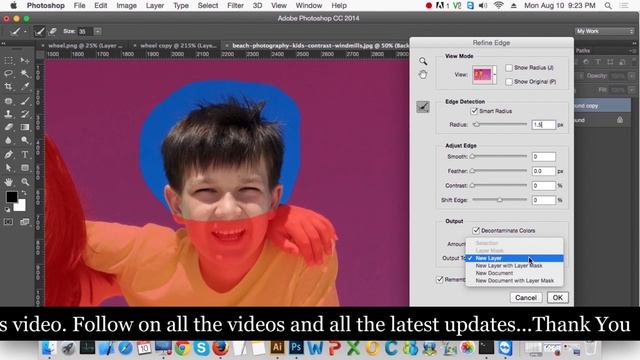Open the Layer menu
The height and width of the screenshot is (360, 640).
[x=155, y=6]
